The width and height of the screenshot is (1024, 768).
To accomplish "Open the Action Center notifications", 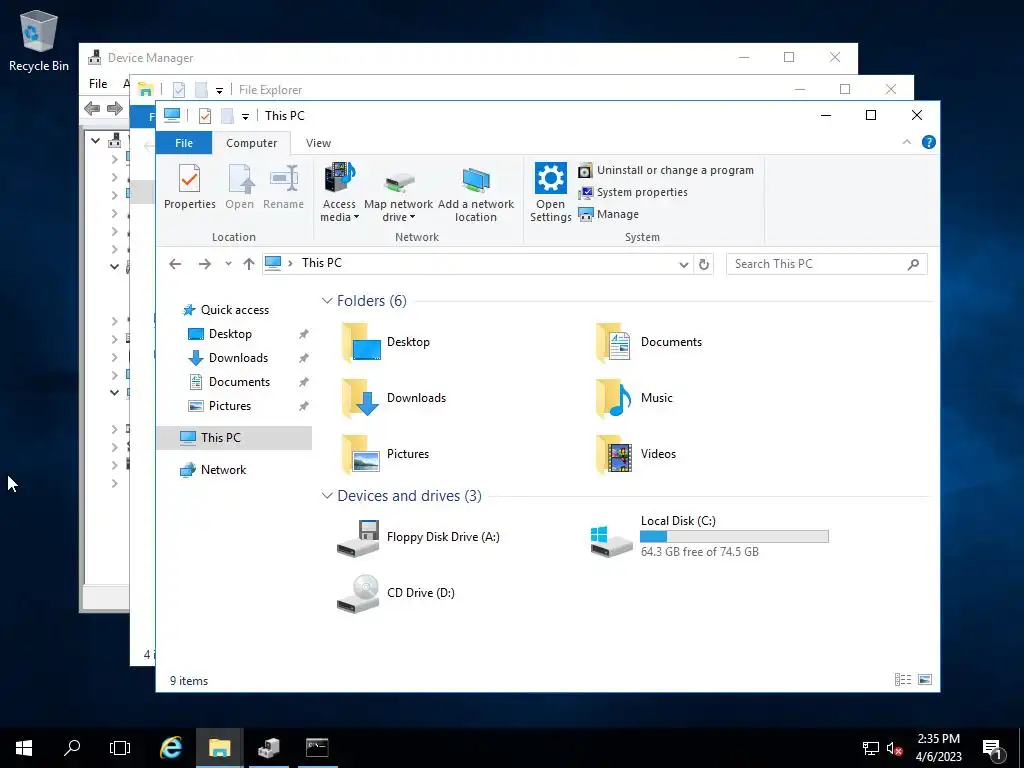I will (x=993, y=748).
